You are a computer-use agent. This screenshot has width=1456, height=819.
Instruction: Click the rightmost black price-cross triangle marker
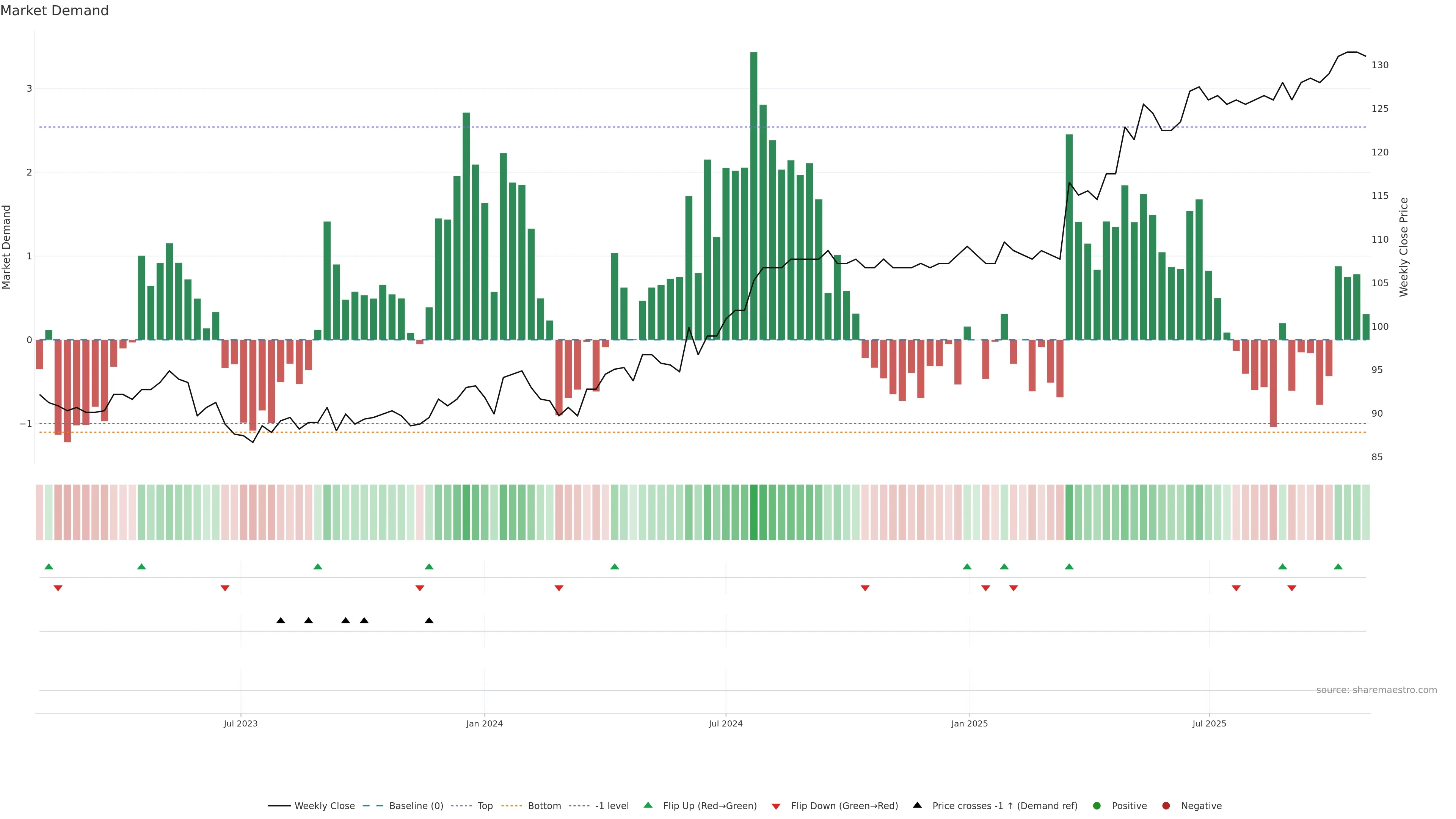tap(429, 621)
